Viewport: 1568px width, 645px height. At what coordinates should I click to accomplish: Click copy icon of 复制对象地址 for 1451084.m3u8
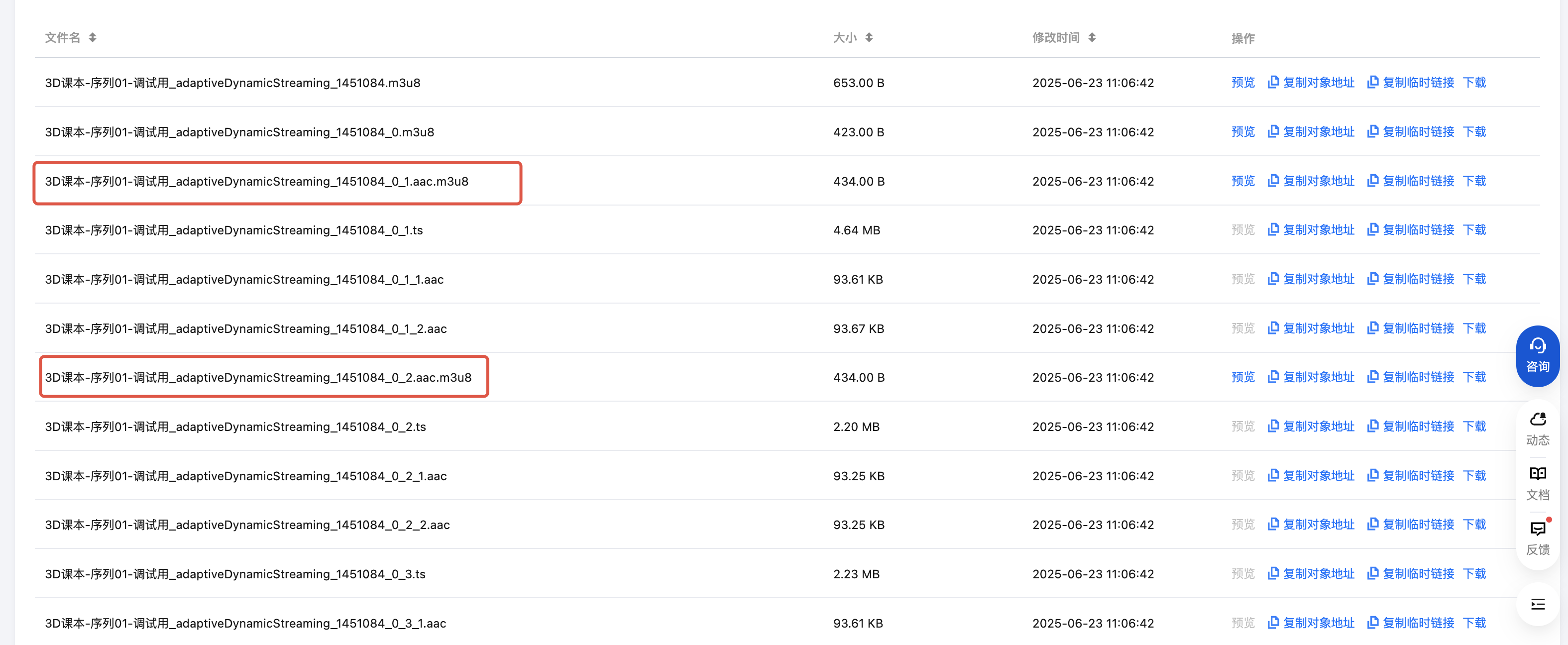coord(1273,82)
